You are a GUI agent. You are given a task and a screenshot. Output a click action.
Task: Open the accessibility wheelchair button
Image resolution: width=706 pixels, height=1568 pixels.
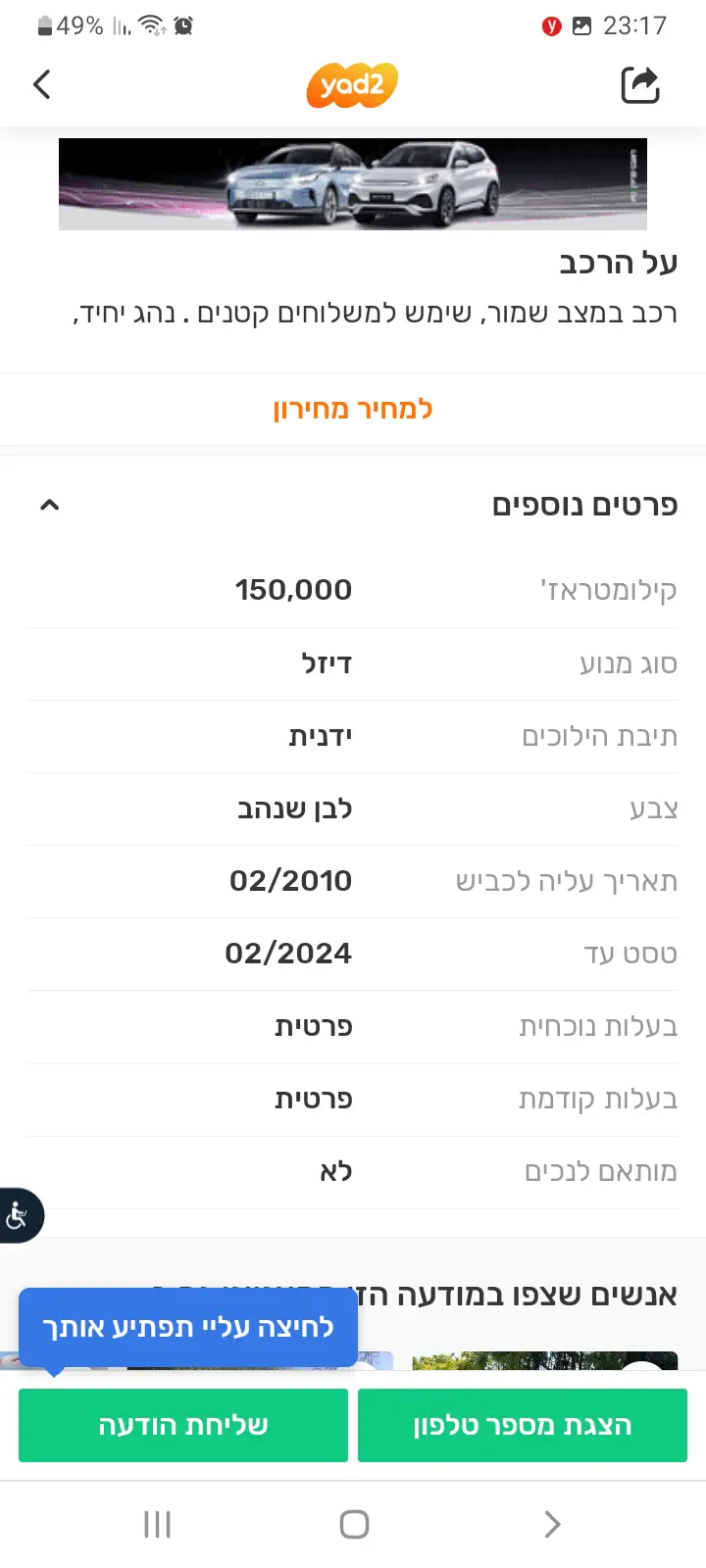18,1215
